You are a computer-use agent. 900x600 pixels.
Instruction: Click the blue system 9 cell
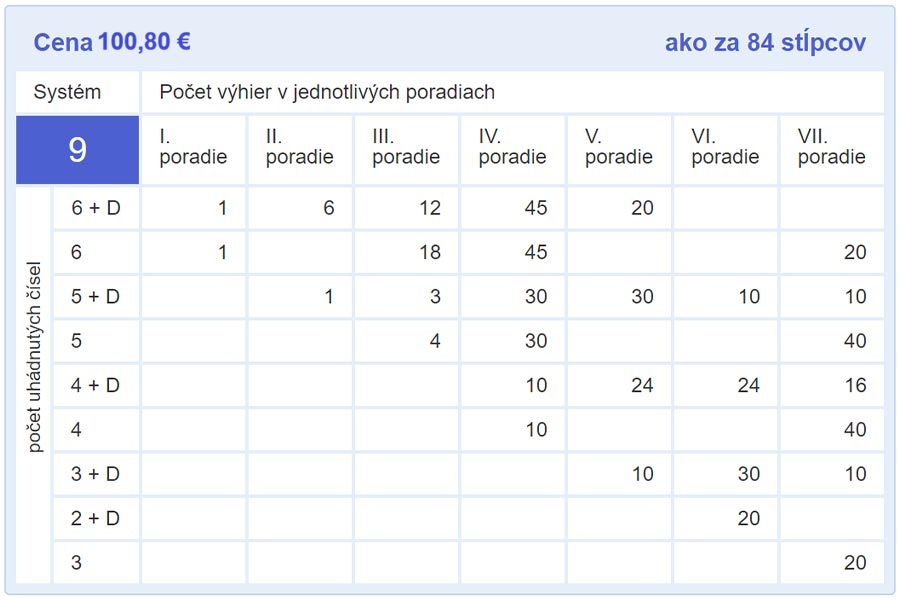[x=77, y=150]
